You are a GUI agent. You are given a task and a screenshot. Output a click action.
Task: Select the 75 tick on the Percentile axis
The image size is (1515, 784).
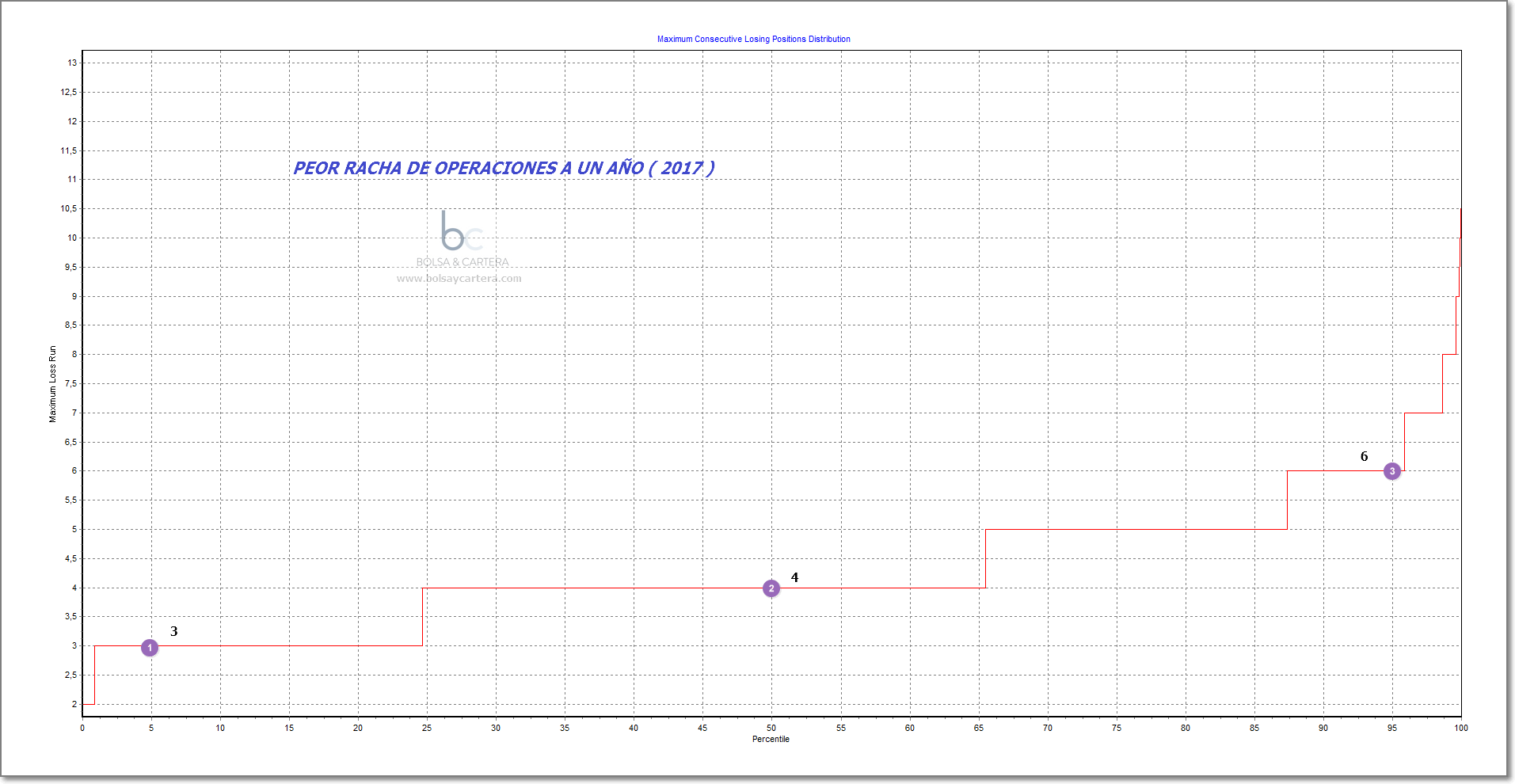[1117, 728]
